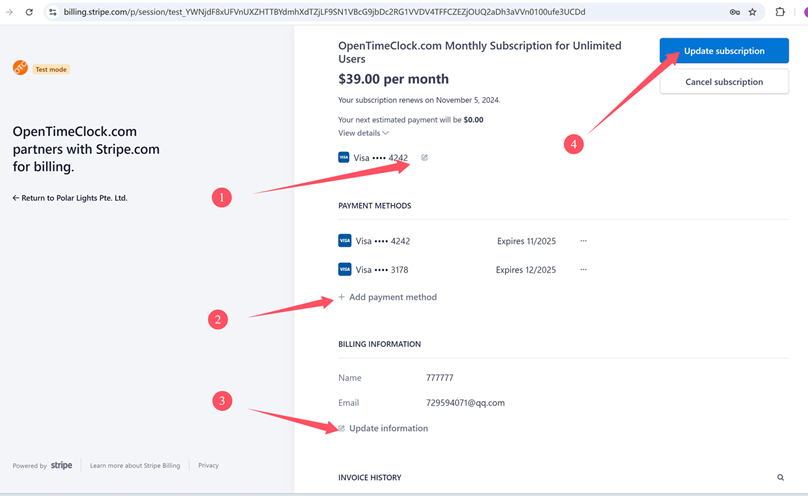The image size is (808, 496).
Task: Click the Visa card icon beside subscription card
Action: coord(344,157)
